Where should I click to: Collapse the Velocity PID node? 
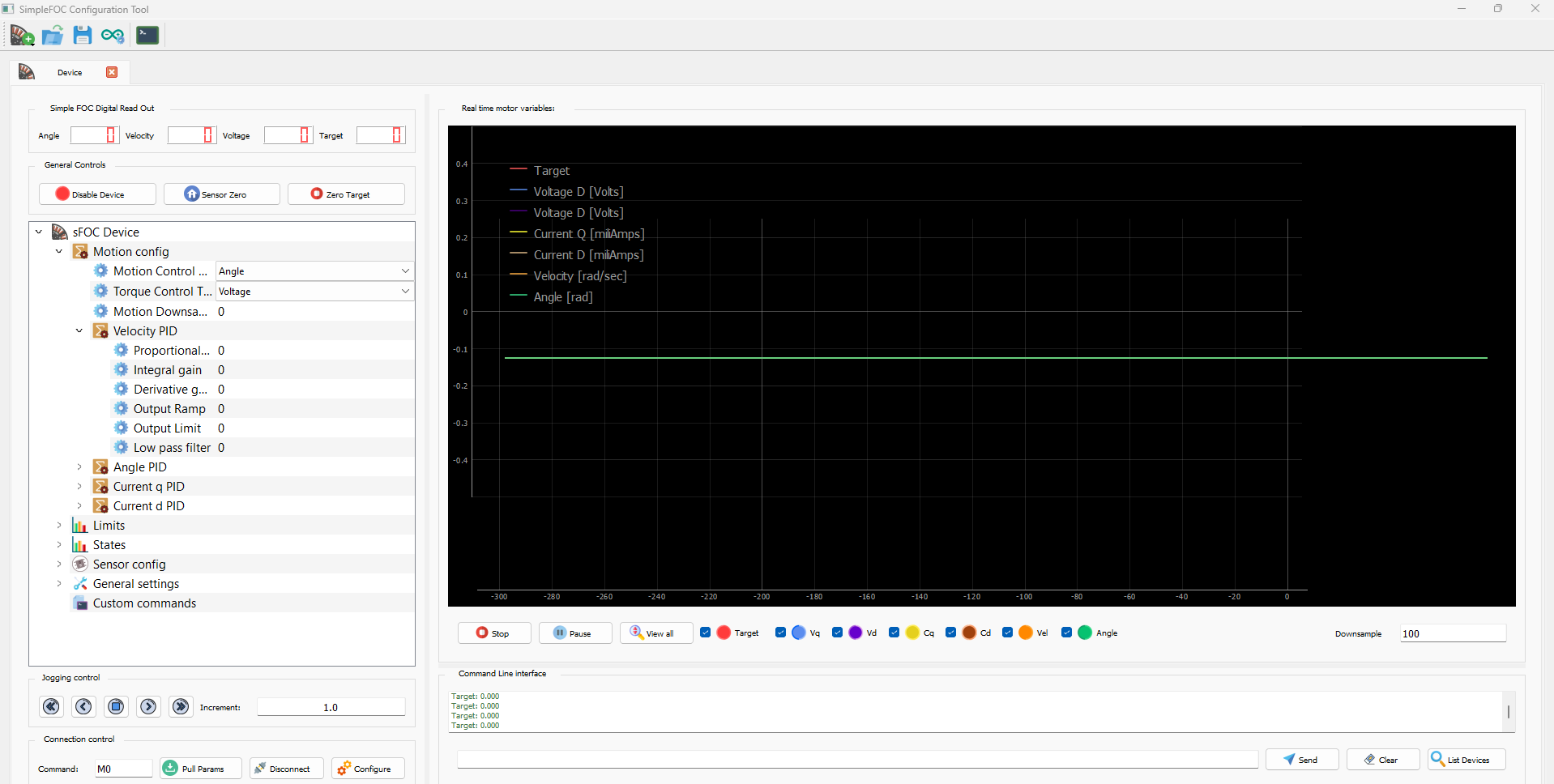click(79, 330)
